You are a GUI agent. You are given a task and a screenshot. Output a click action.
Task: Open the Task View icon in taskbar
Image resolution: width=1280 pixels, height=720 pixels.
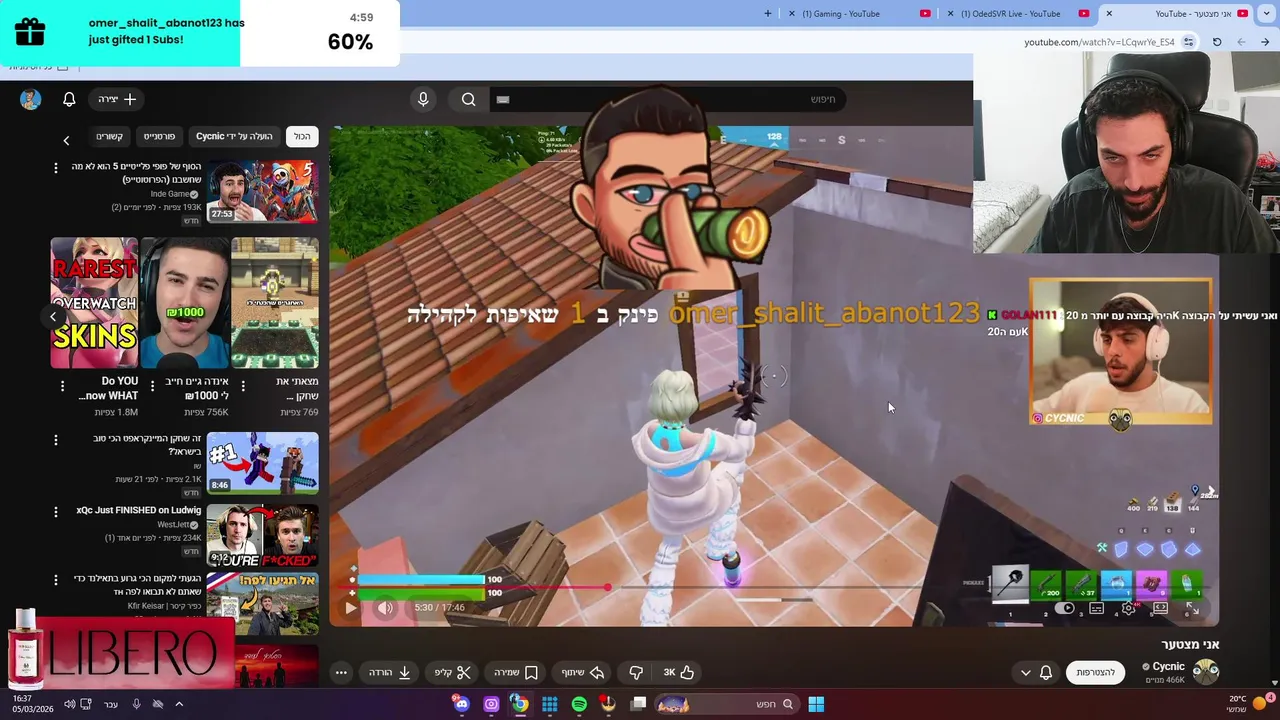[638, 704]
